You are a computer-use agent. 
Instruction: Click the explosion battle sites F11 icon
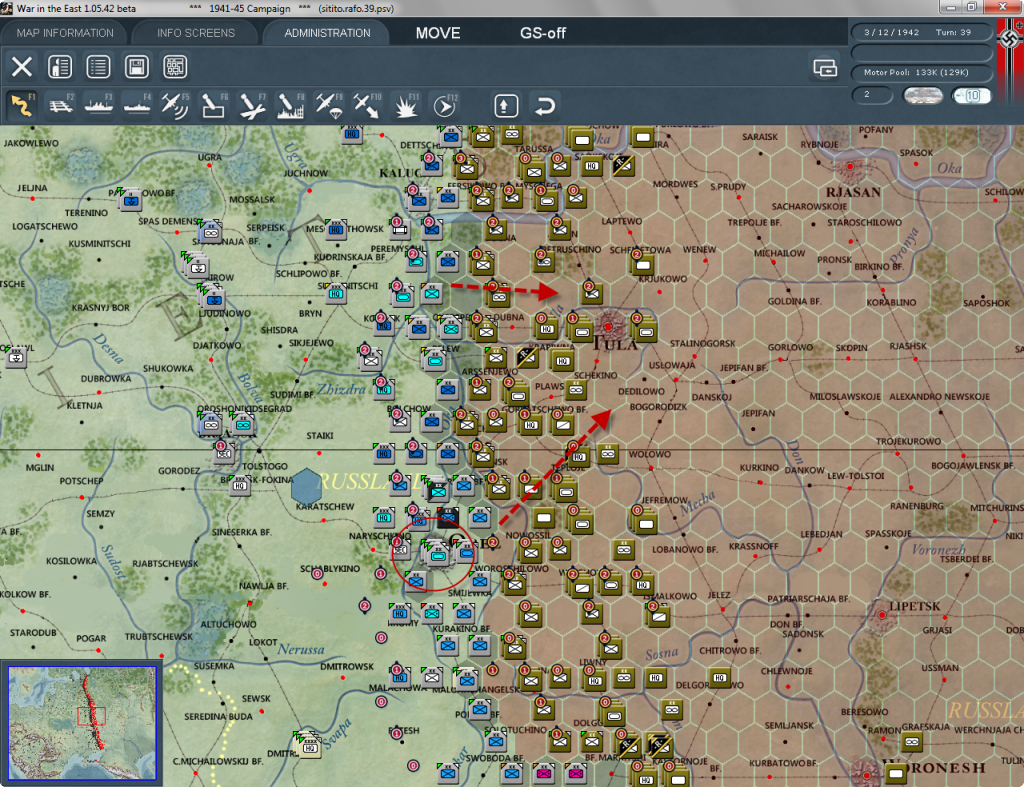point(406,105)
